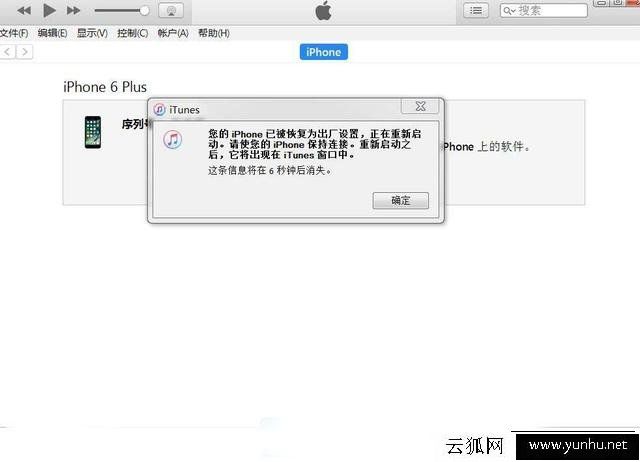Select the blue iPhone tab
The image size is (640, 462).
tap(324, 52)
